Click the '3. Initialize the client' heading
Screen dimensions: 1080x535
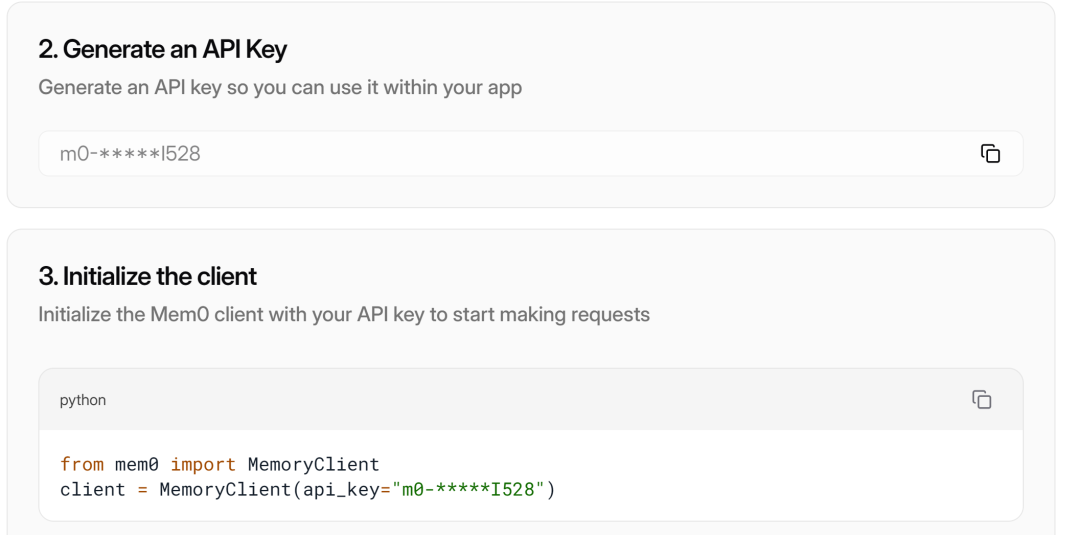(x=147, y=276)
